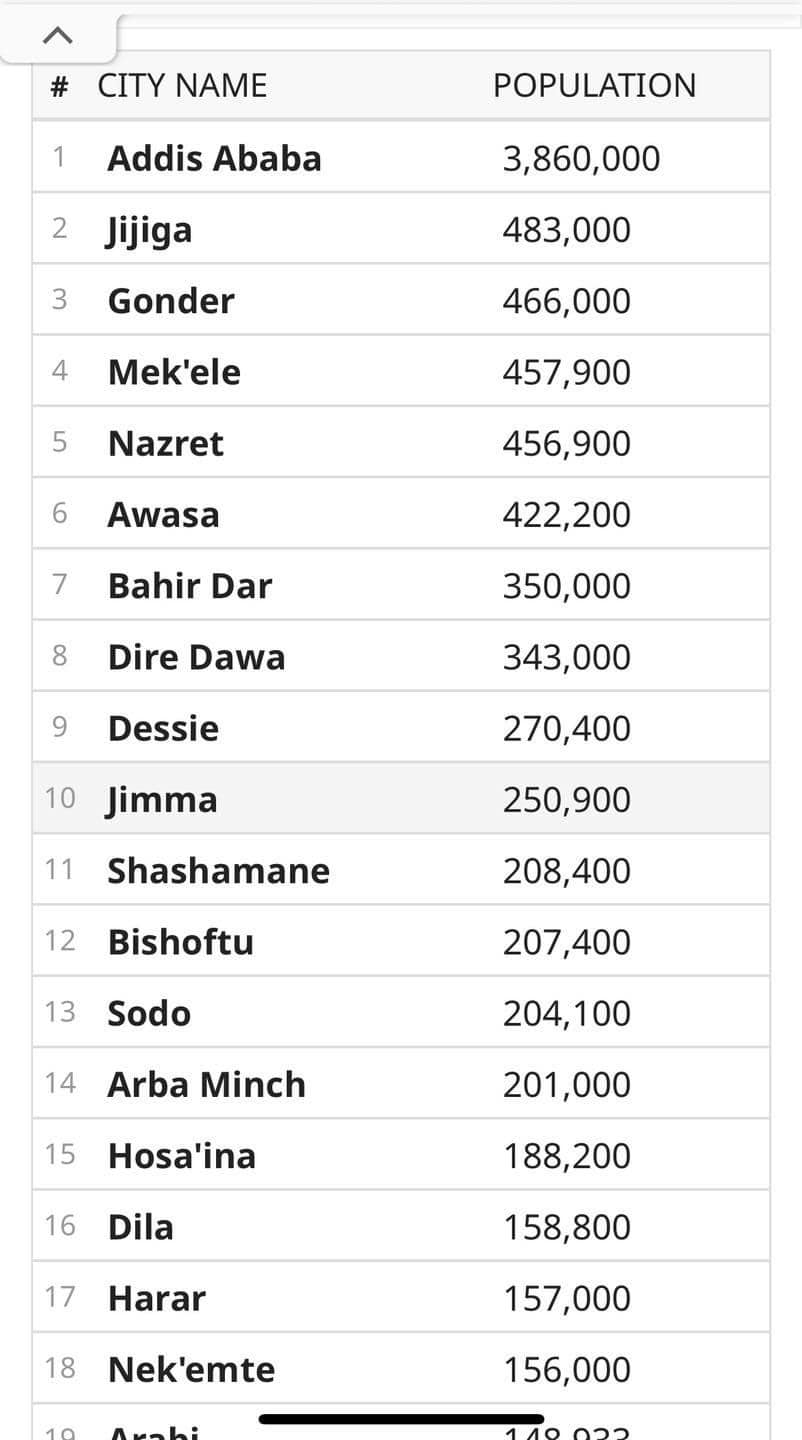Open the Hosa'ina city link

182,1156
